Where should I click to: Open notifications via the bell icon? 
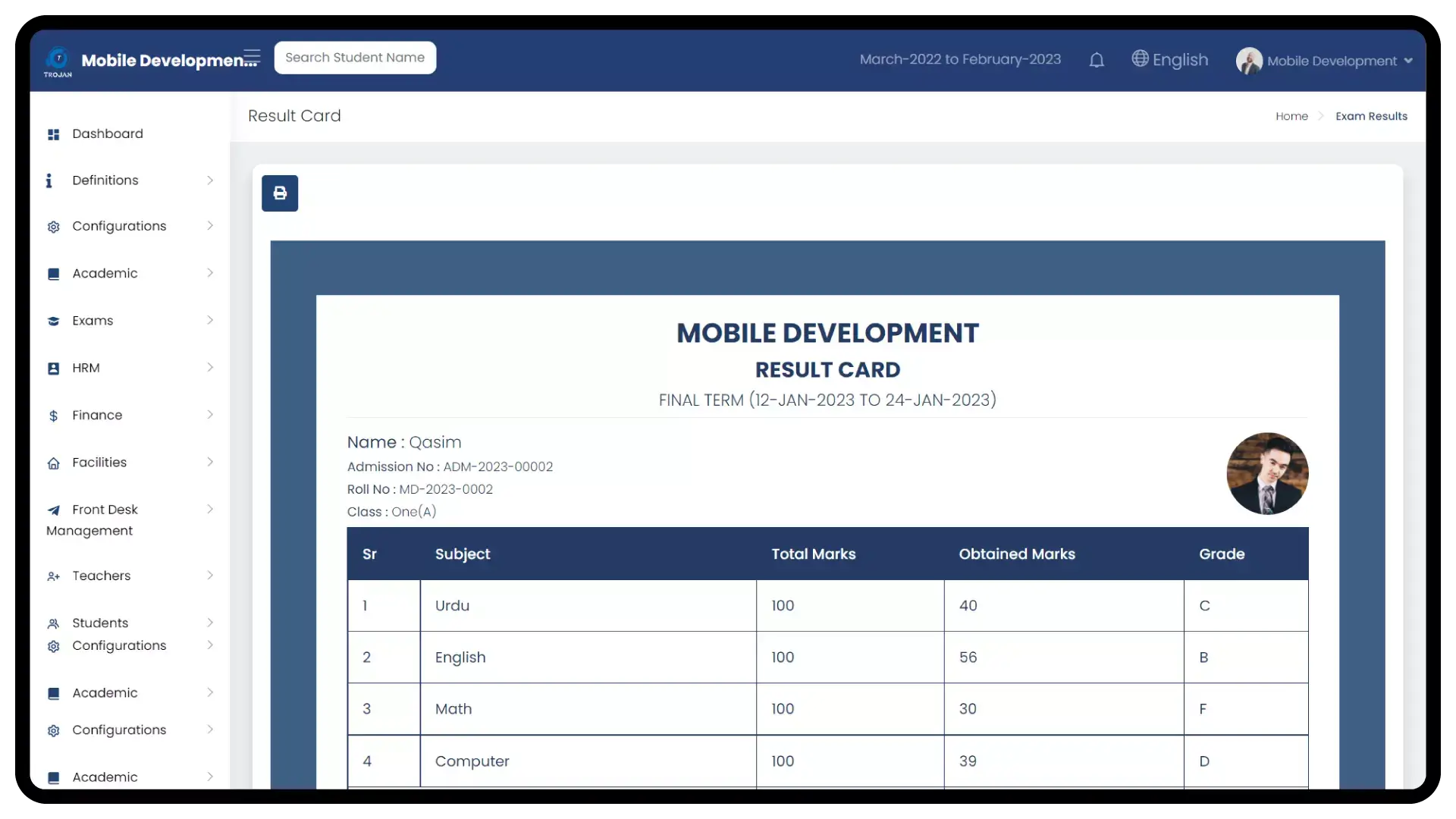tap(1097, 60)
